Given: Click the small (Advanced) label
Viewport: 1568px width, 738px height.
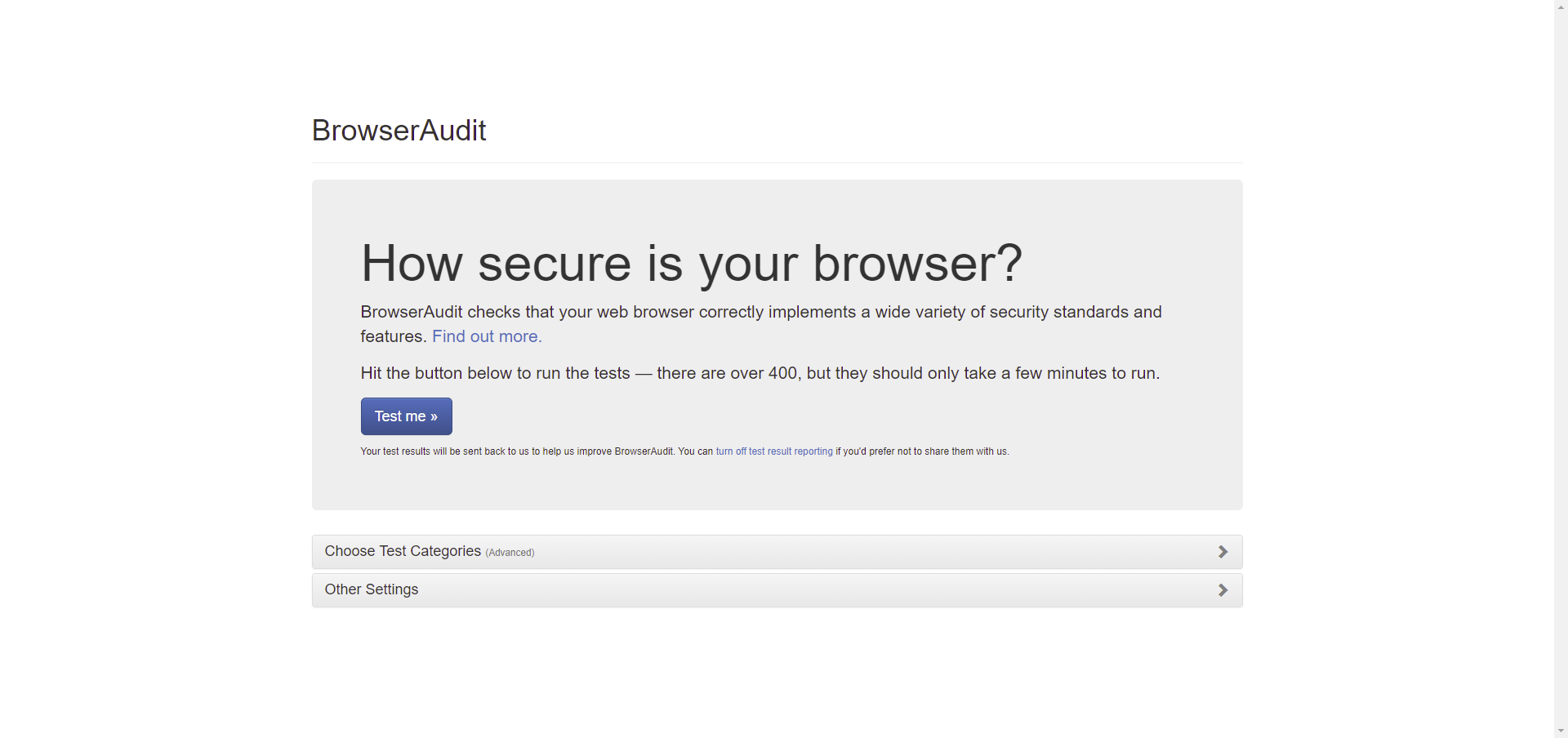Looking at the screenshot, I should pos(510,553).
